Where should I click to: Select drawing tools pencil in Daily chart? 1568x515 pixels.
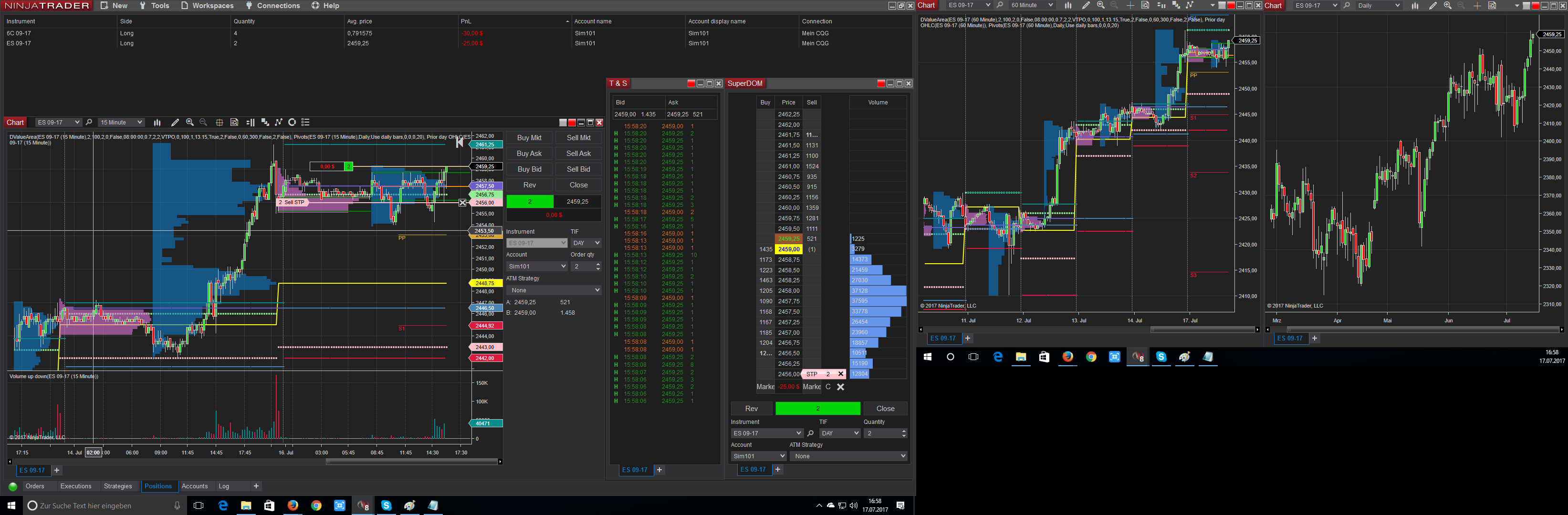tap(1433, 5)
